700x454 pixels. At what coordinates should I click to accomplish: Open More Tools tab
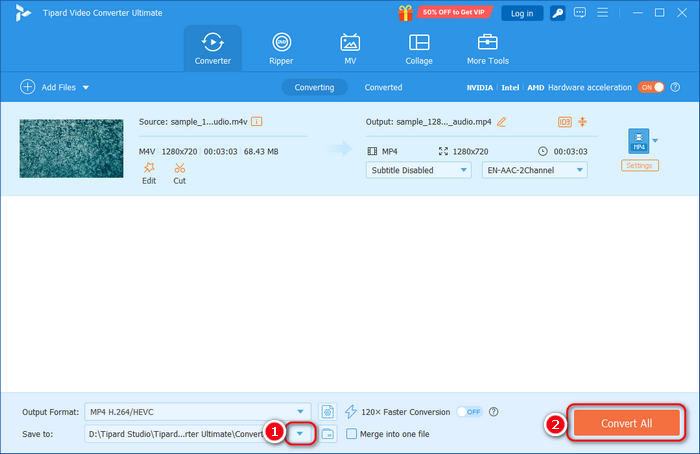tap(488, 49)
